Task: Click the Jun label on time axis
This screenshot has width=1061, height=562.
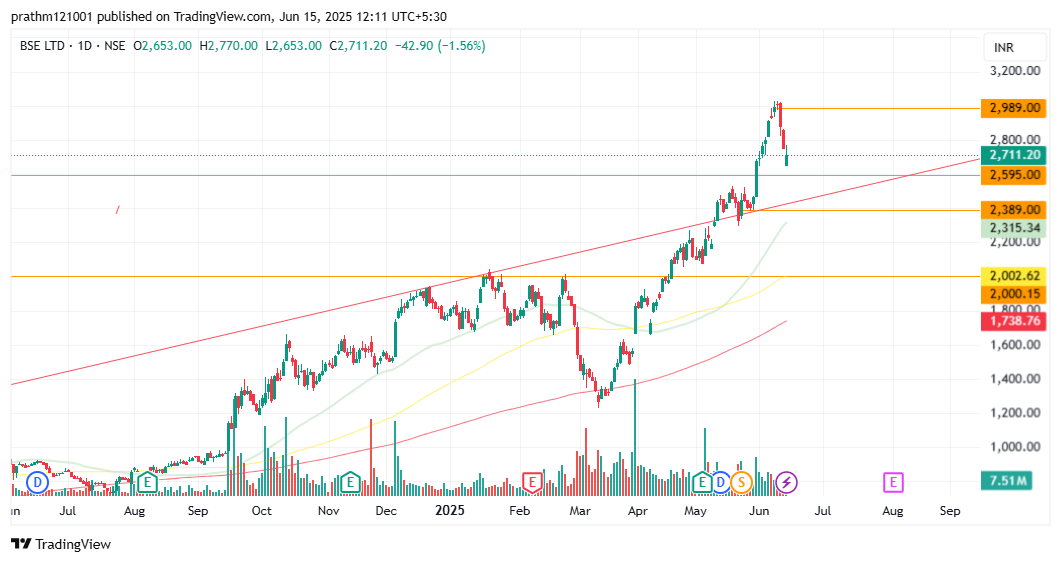Action: coord(759,511)
